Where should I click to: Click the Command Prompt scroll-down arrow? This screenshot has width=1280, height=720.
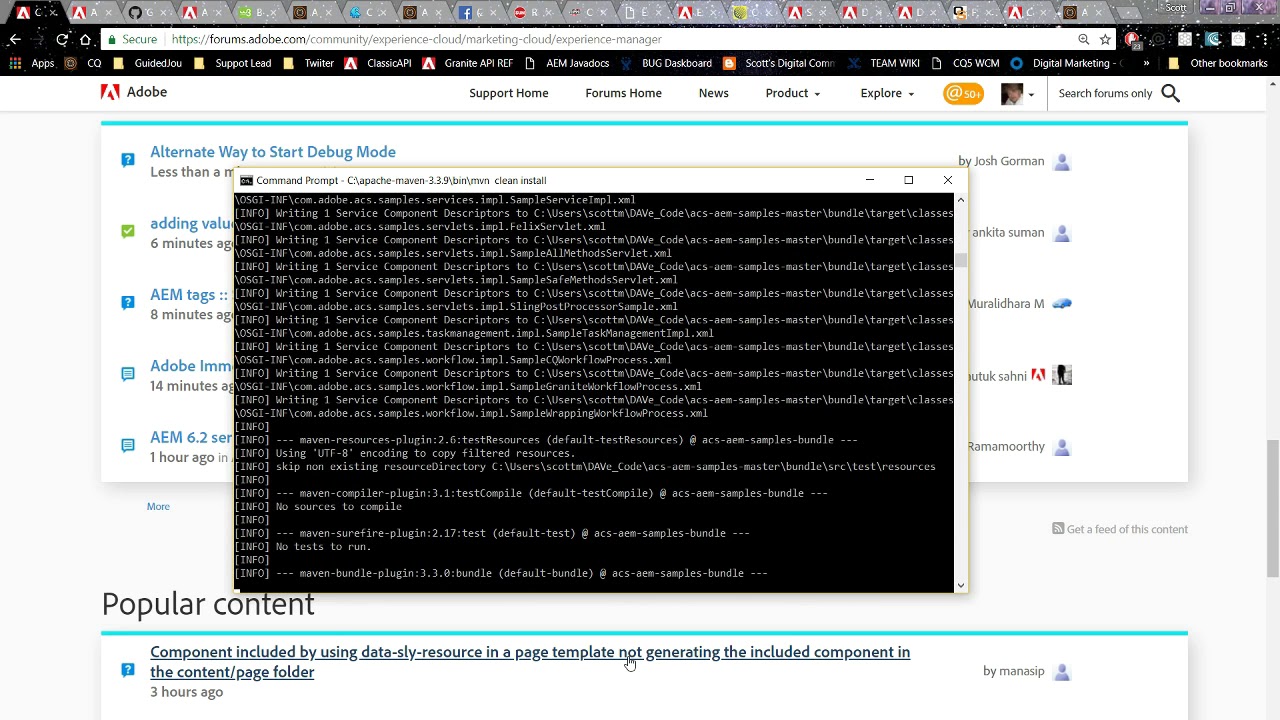tap(961, 586)
